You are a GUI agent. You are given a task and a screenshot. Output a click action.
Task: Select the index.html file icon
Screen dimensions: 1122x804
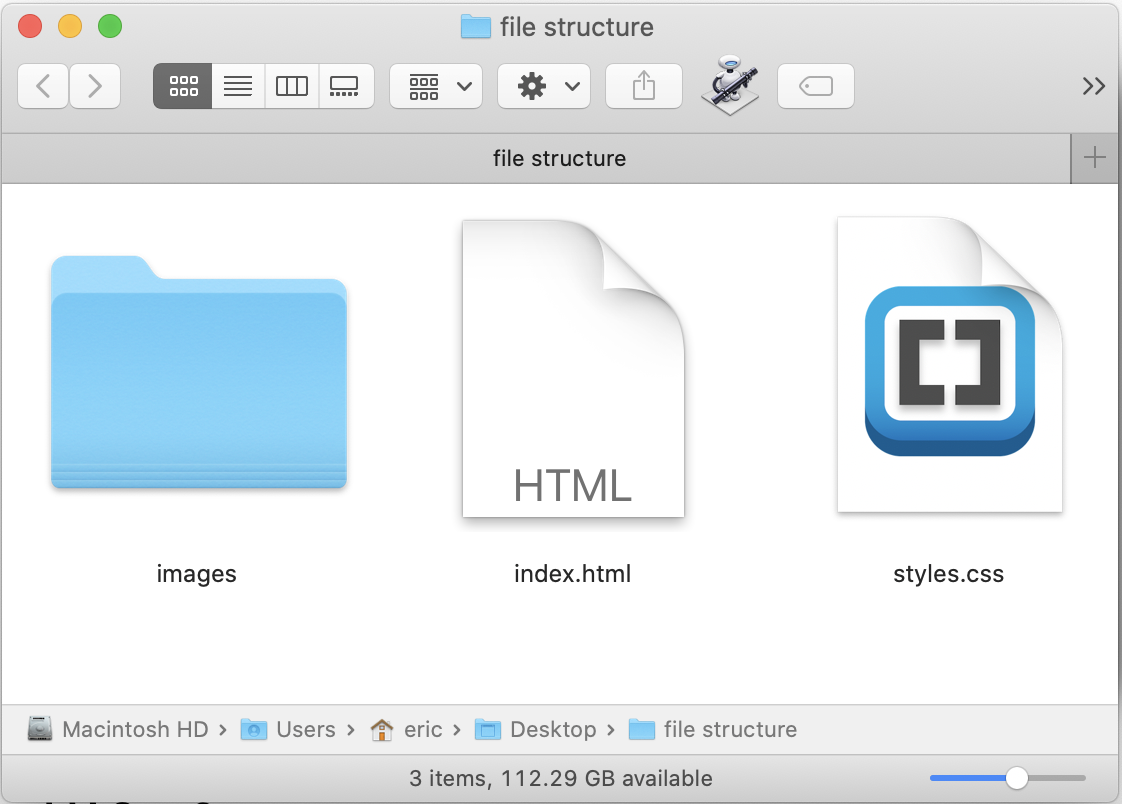pyautogui.click(x=573, y=368)
